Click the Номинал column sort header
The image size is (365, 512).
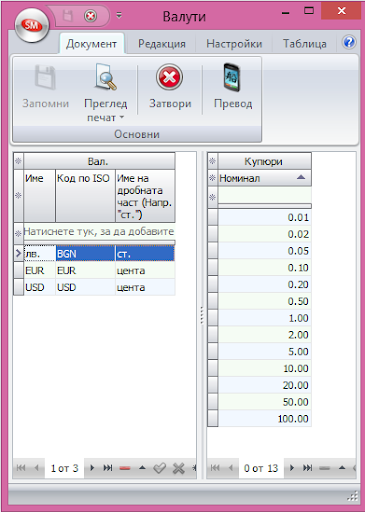click(x=264, y=178)
